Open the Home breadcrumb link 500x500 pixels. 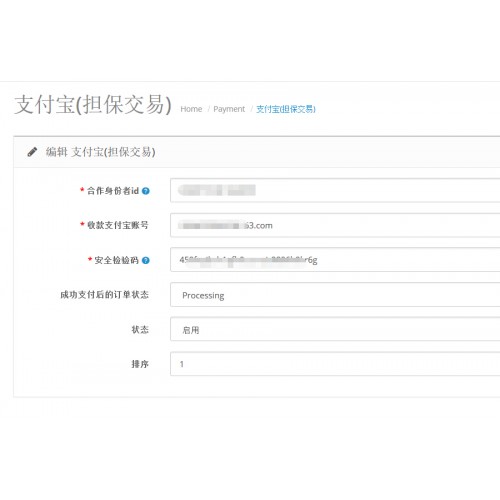[191, 109]
